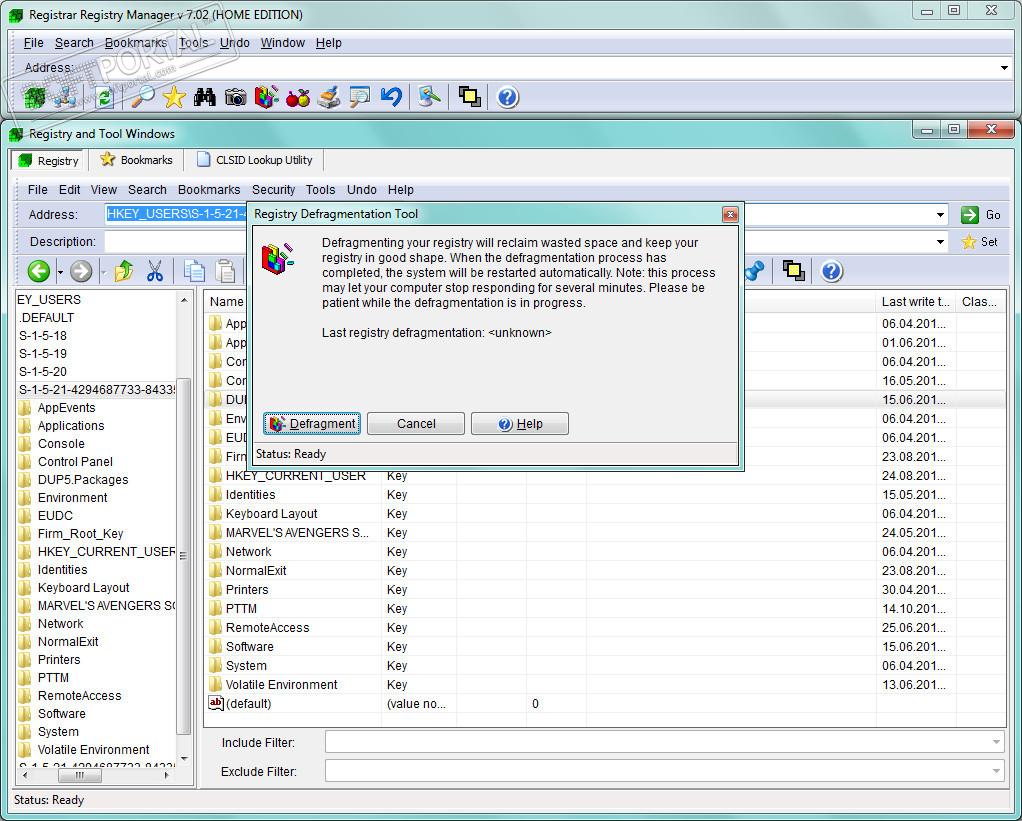Open the main window Address dropdown
This screenshot has width=1022, height=821.
pyautogui.click(x=1004, y=68)
